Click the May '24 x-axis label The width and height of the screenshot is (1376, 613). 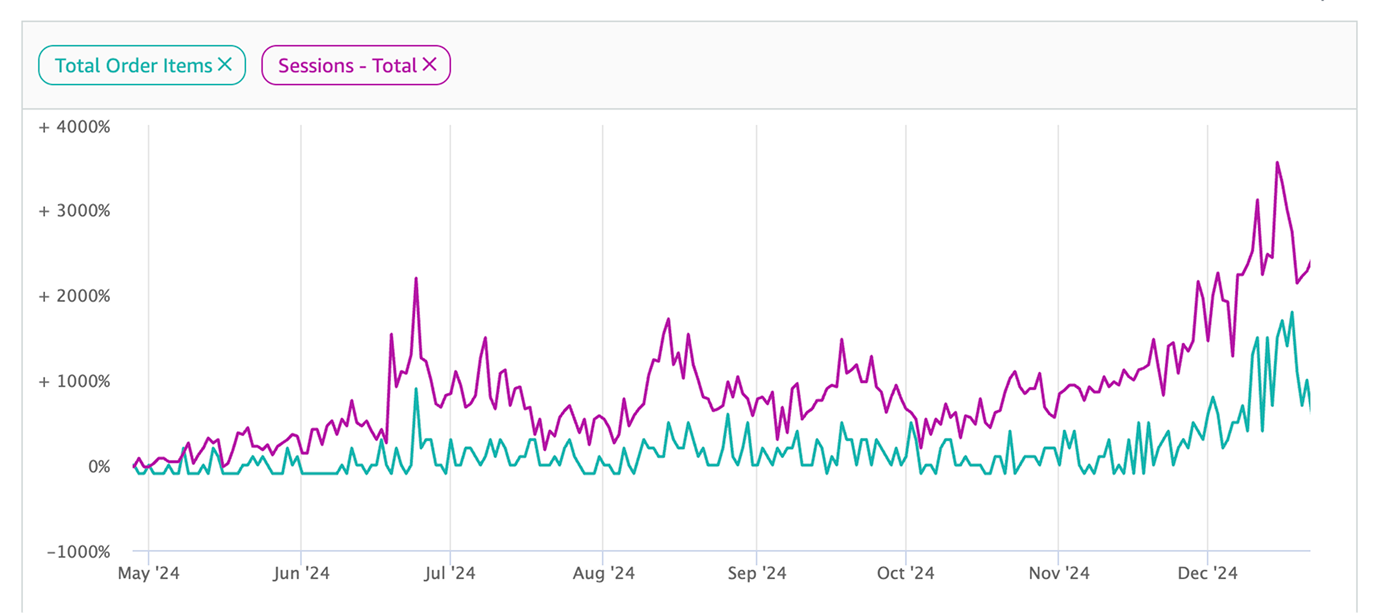point(149,573)
